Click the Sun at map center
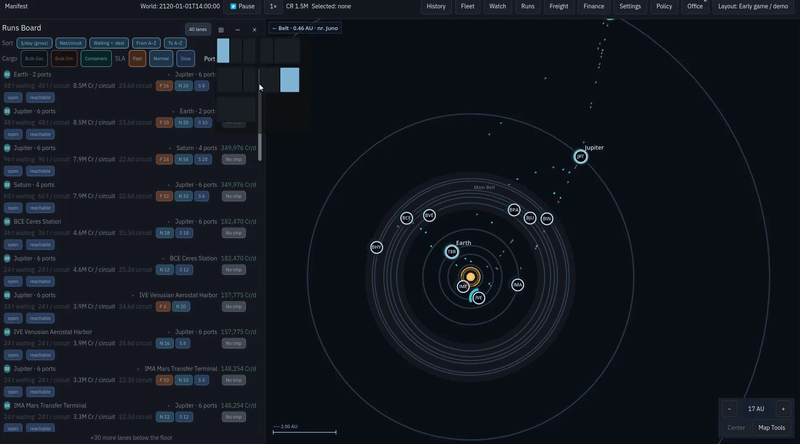 (x=470, y=277)
